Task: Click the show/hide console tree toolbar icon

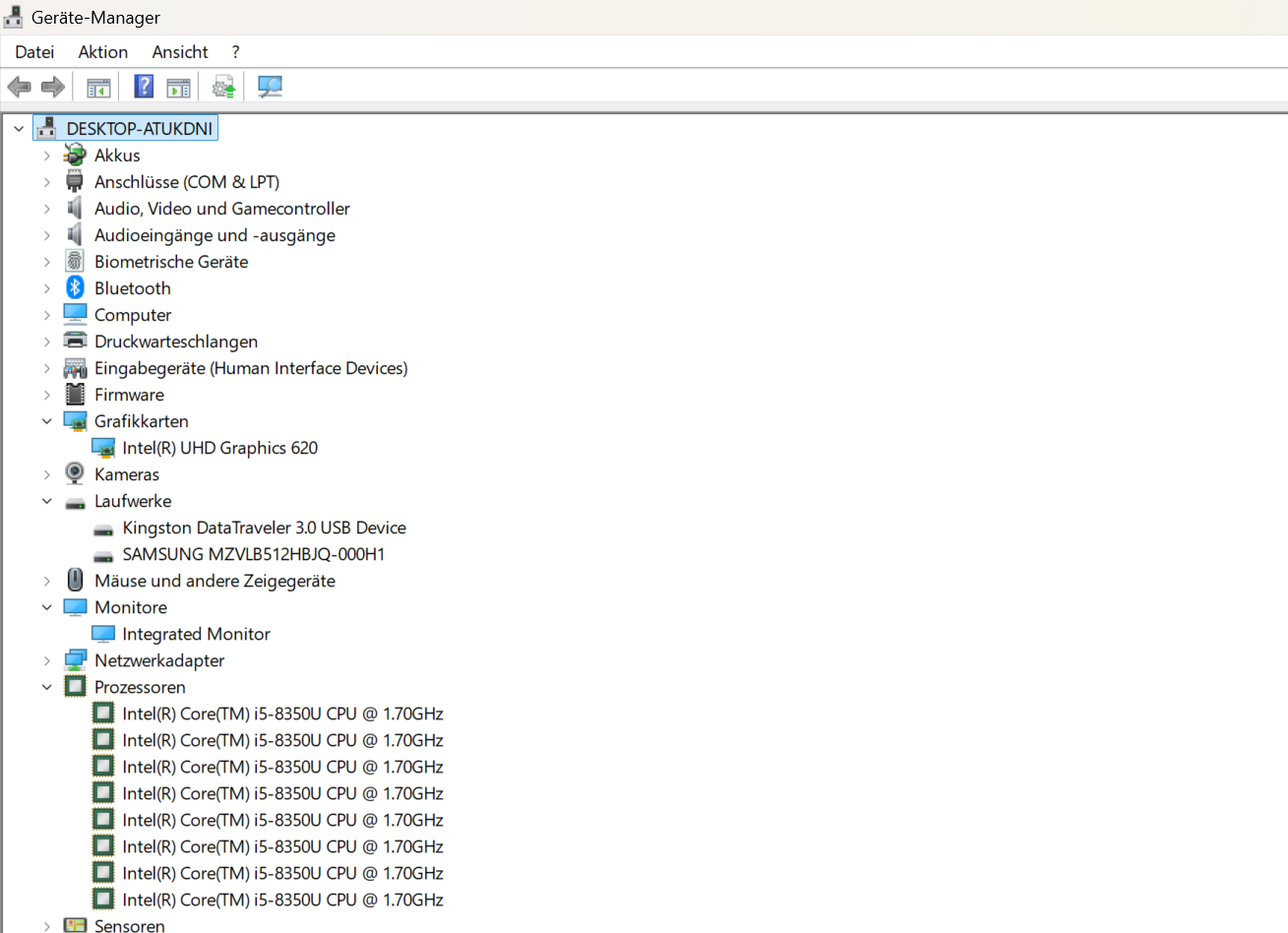Action: [98, 88]
